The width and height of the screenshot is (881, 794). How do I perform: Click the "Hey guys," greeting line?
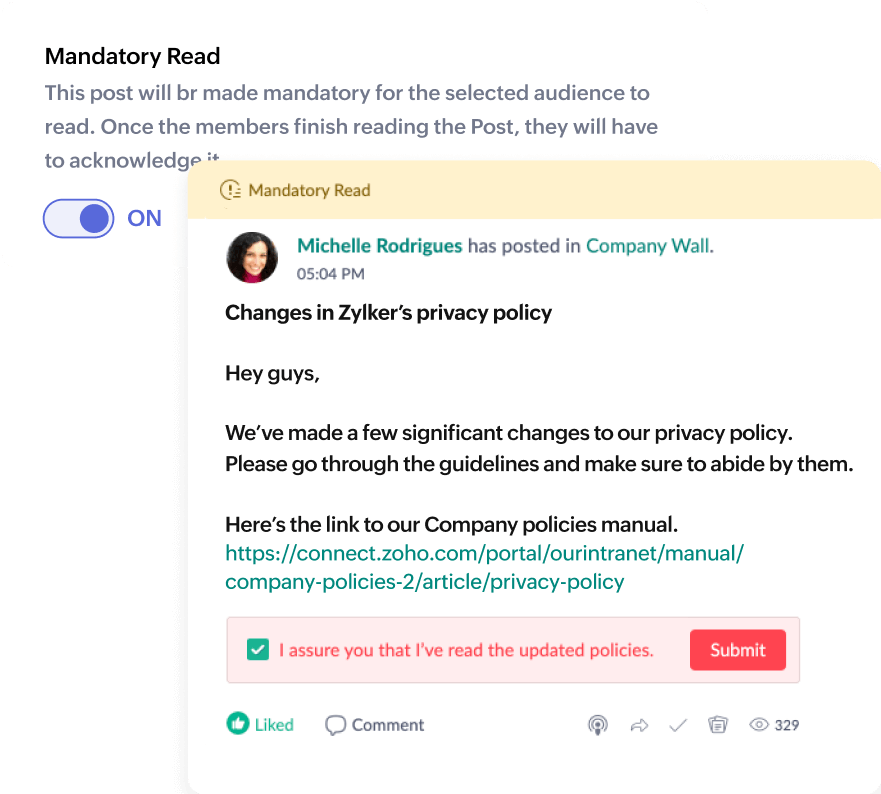pos(272,374)
